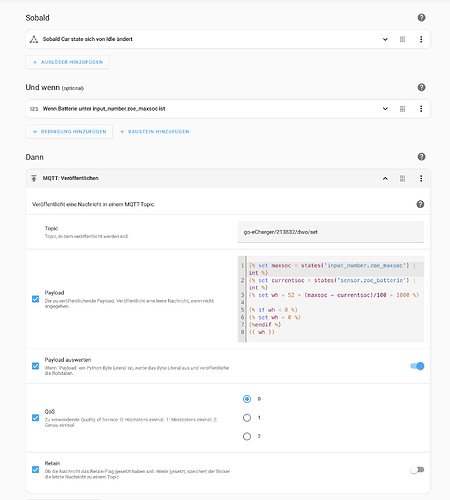Click help icon next to Dann heading
The width and height of the screenshot is (450, 500).
pyautogui.click(x=421, y=157)
